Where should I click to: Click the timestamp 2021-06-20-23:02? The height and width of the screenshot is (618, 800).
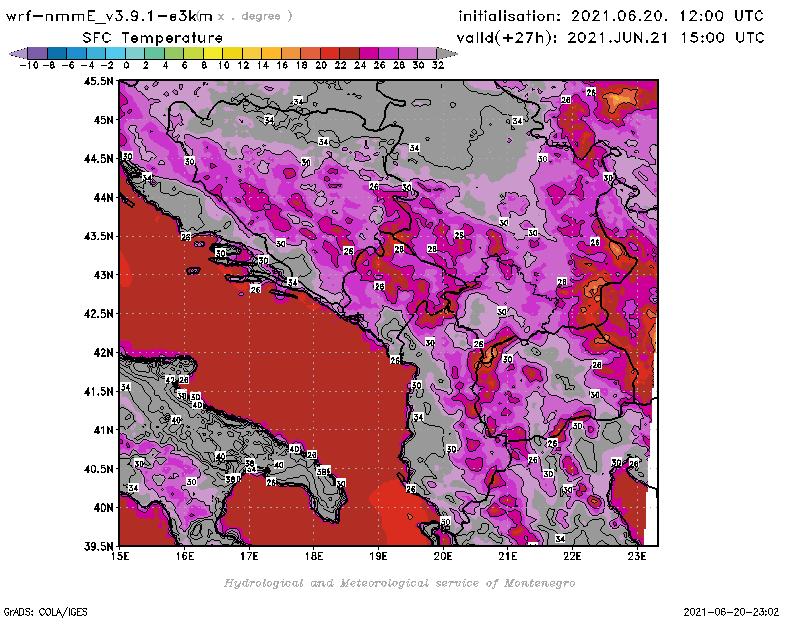[731, 612]
